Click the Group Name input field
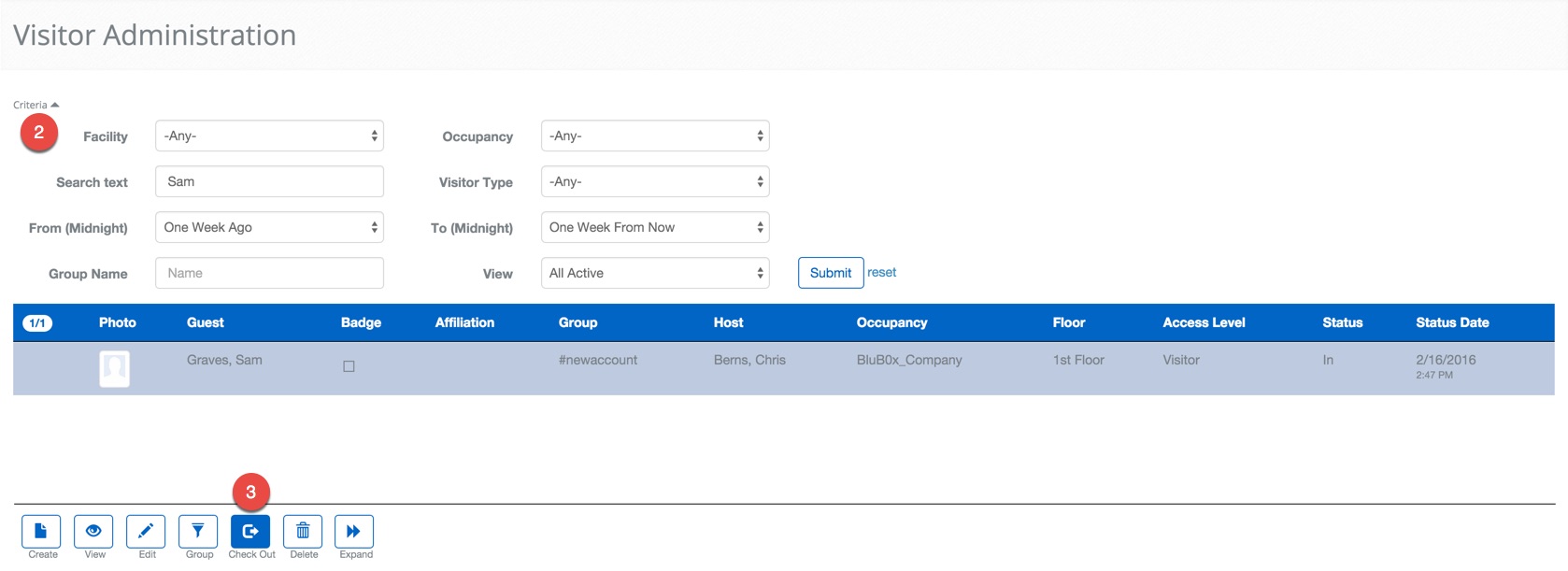 (269, 273)
